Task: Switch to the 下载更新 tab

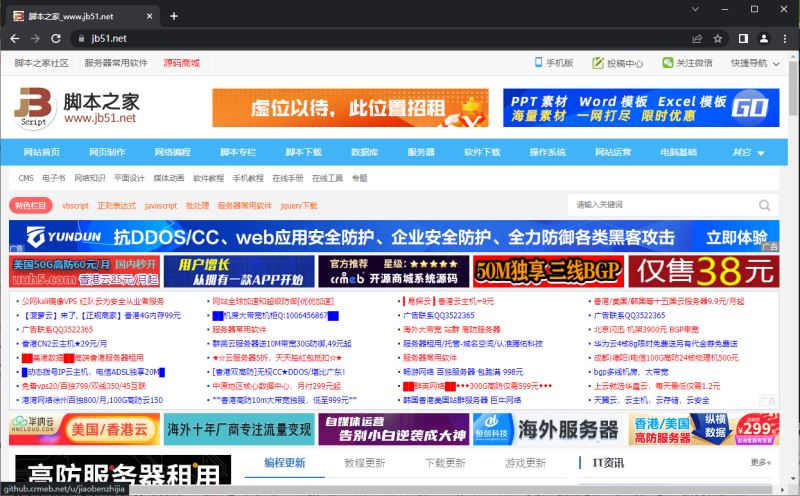Action: (445, 463)
